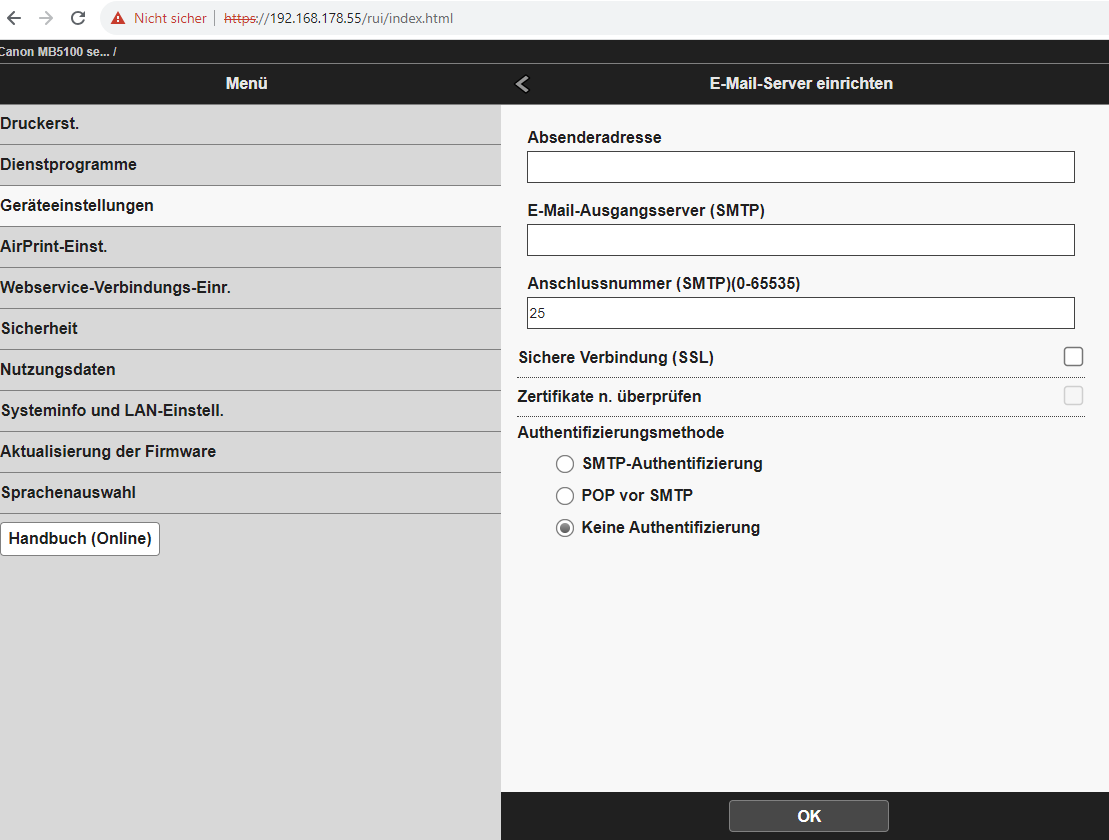This screenshot has height=840, width=1109.
Task: Click the E-Mail-Server einrichten header title
Action: [801, 83]
